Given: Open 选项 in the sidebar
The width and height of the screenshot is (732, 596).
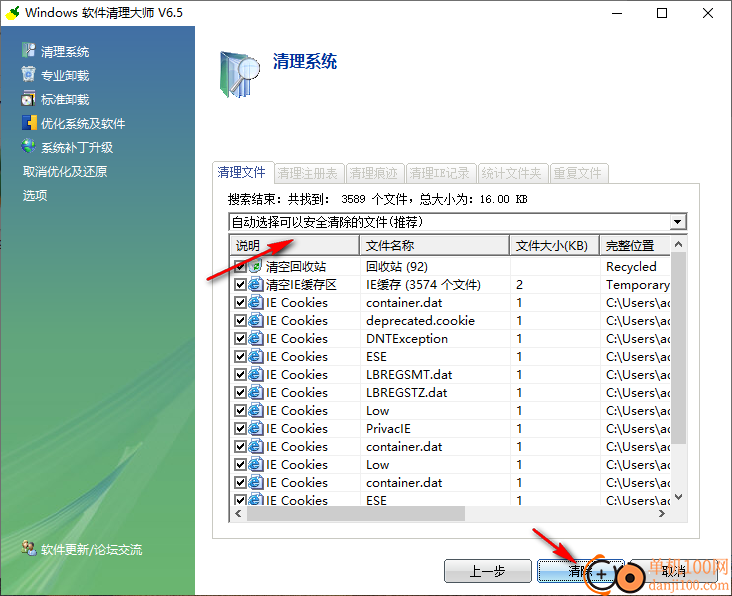Looking at the screenshot, I should 35,195.
